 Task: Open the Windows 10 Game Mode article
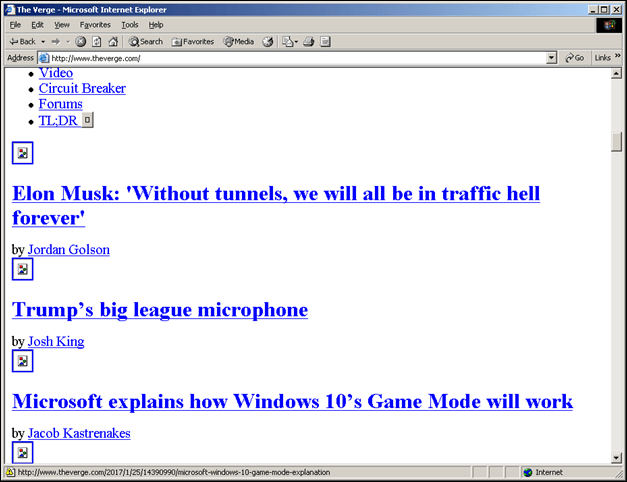click(292, 402)
